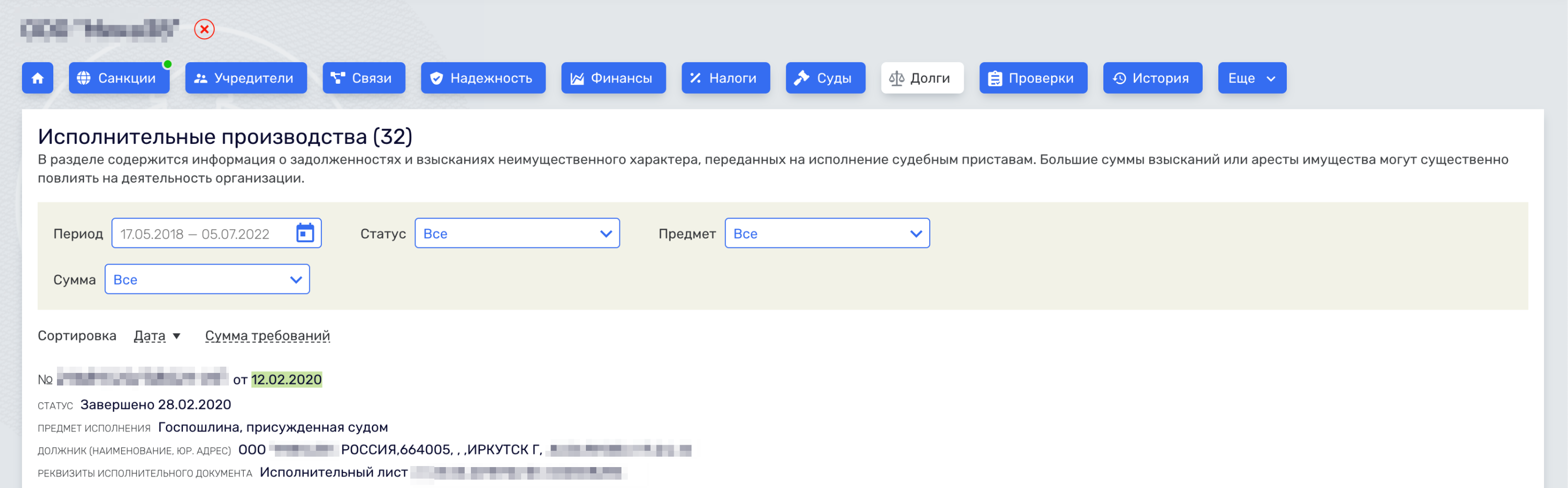Click the red circle X next to company name
1568x488 pixels.
(204, 29)
